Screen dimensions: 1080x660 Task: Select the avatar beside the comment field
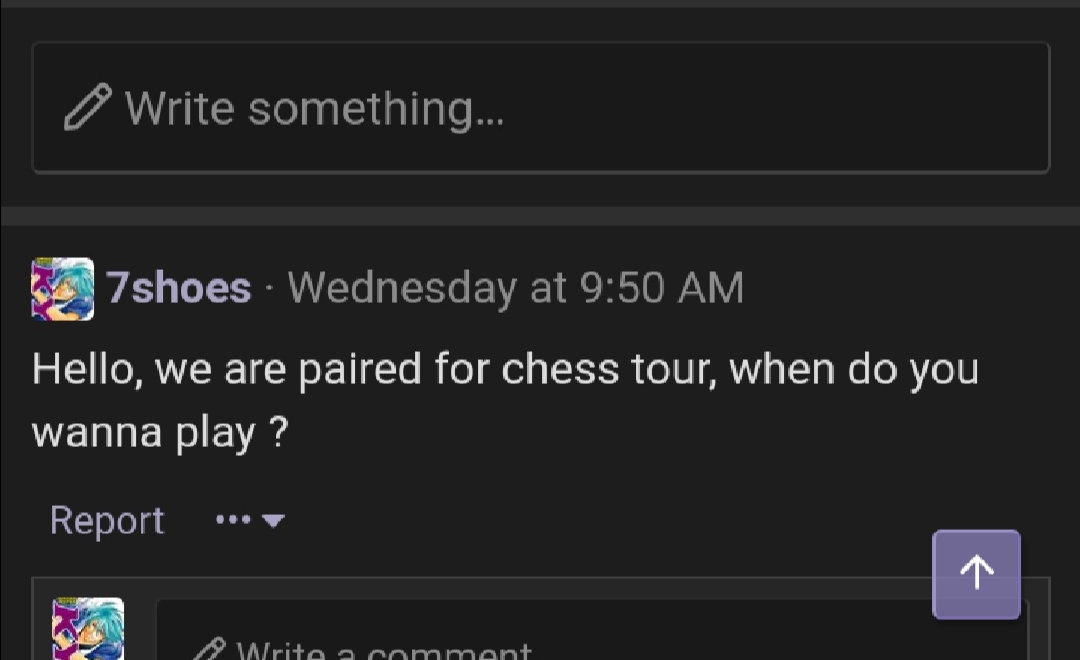[x=88, y=628]
